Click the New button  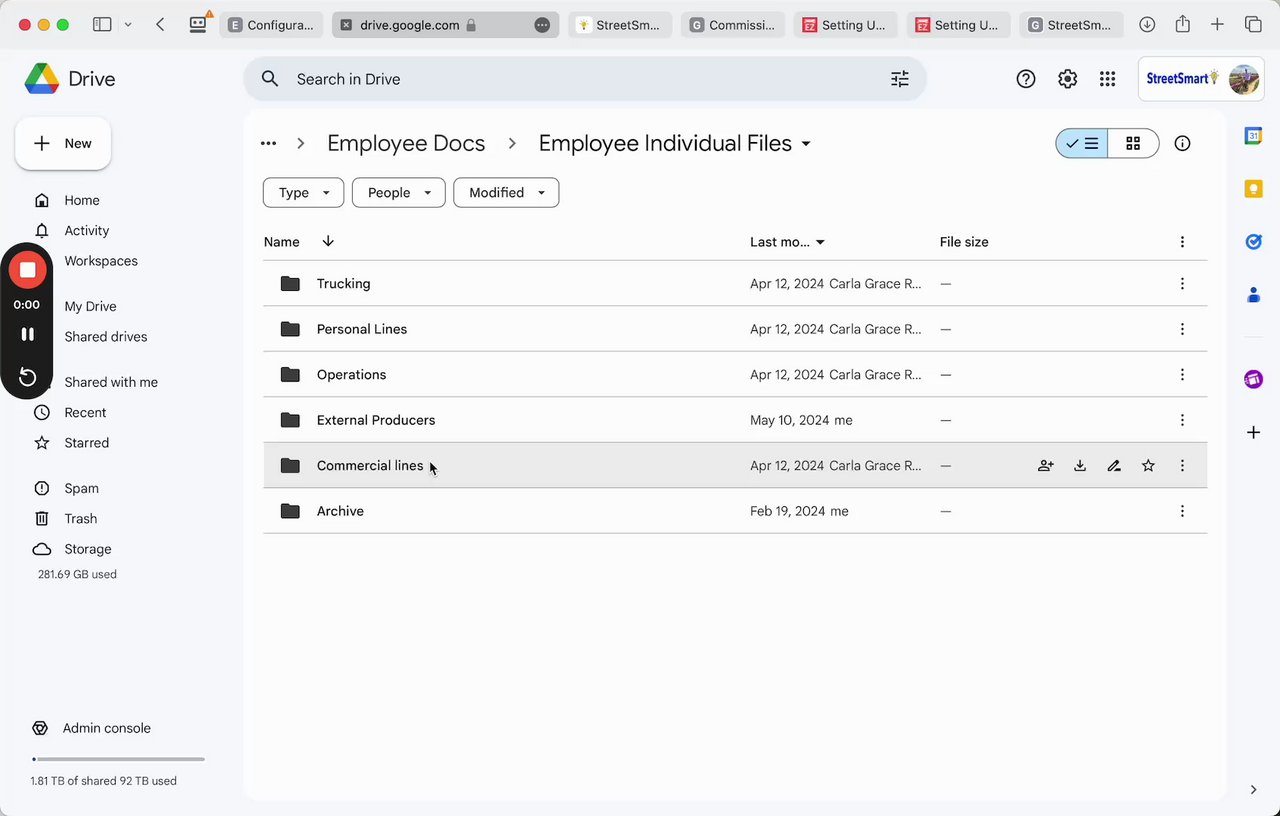[63, 144]
